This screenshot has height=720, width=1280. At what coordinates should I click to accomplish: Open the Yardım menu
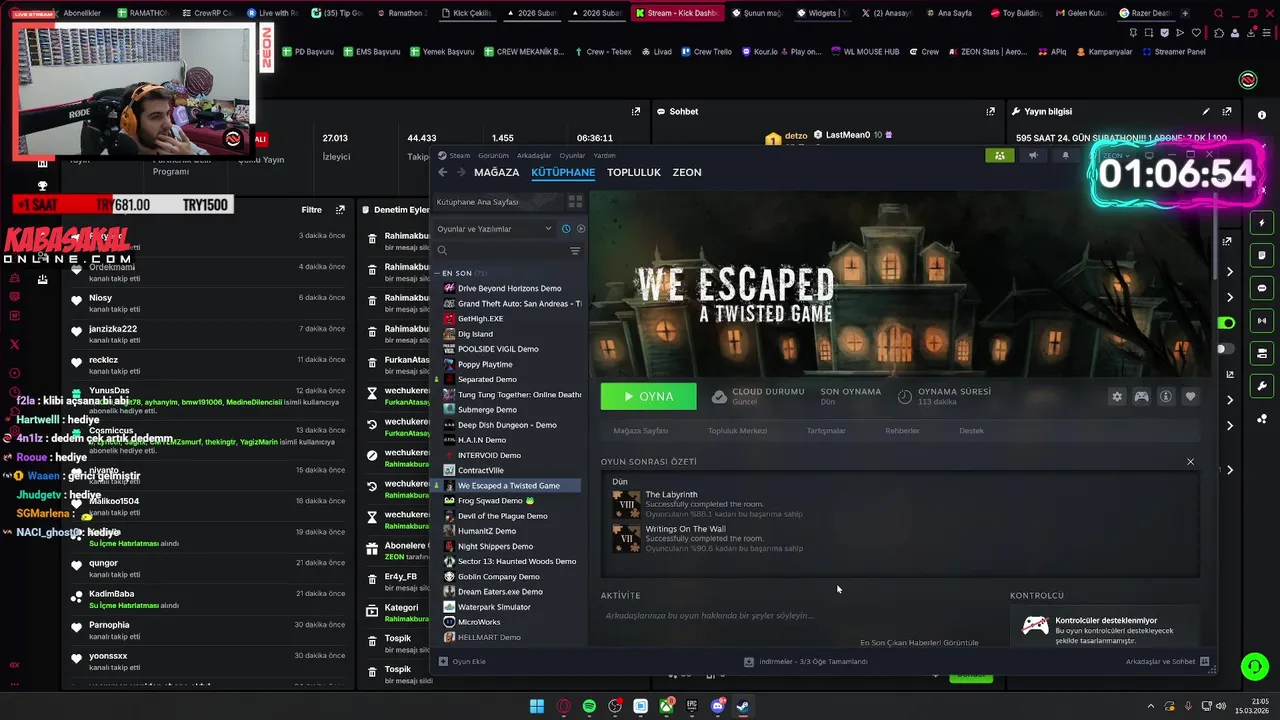tap(604, 155)
